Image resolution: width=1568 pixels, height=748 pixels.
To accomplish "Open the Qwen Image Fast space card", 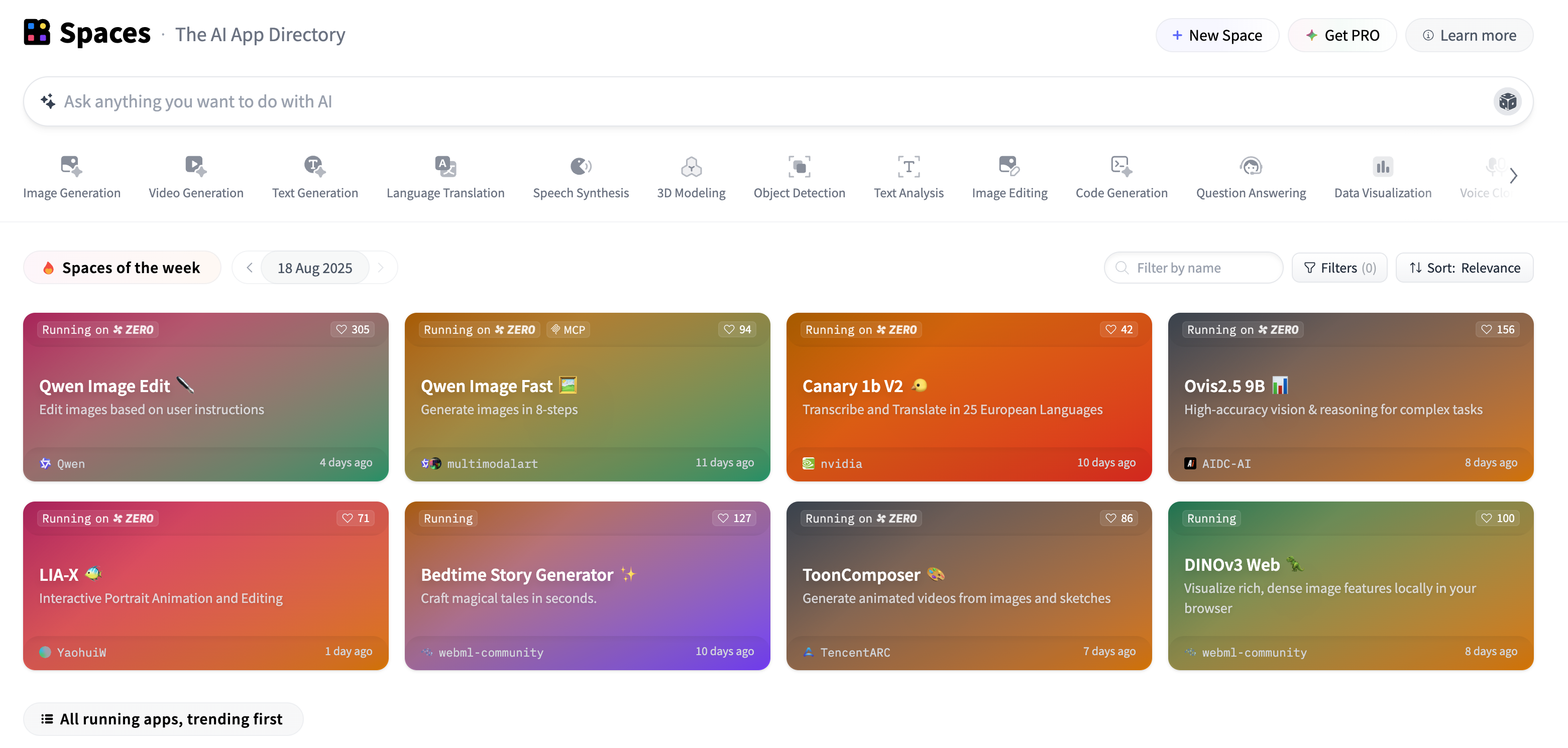I will click(588, 397).
